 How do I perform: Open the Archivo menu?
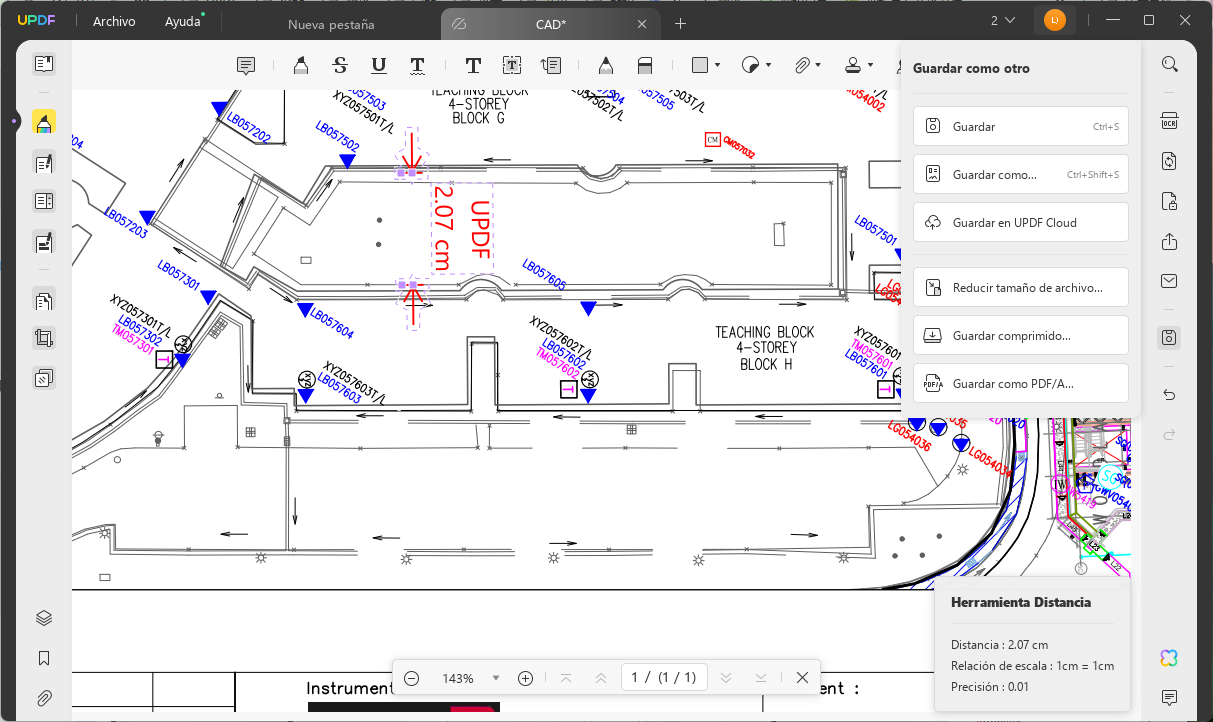point(114,21)
